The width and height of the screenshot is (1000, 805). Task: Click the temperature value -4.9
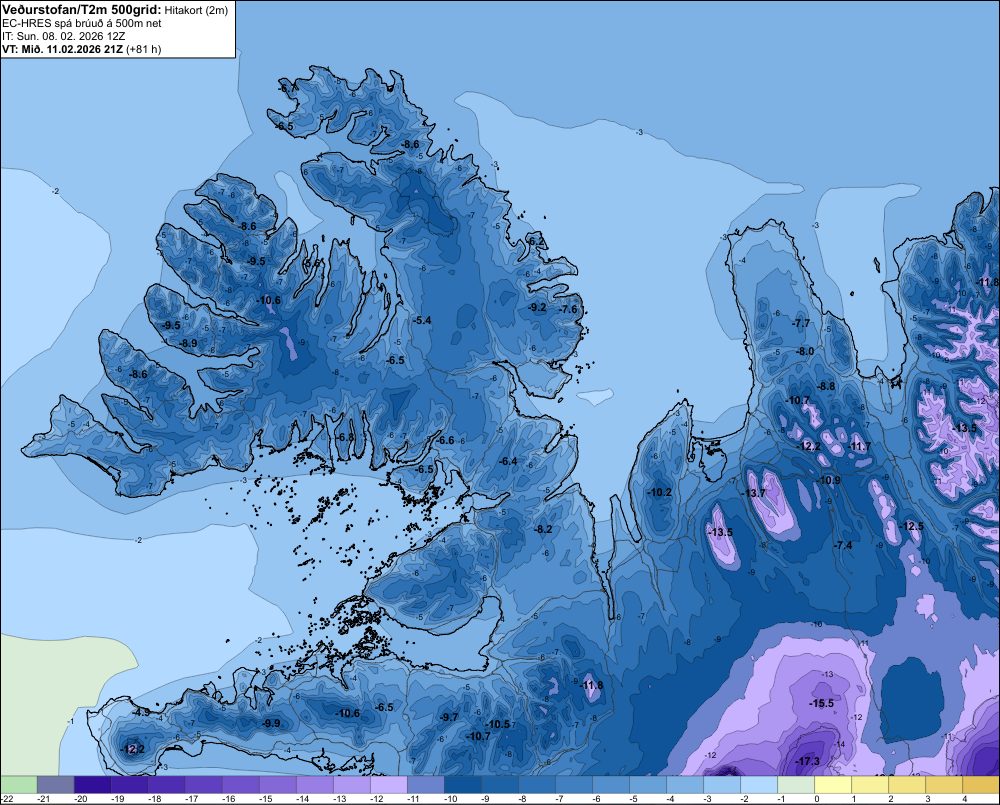click(x=141, y=712)
